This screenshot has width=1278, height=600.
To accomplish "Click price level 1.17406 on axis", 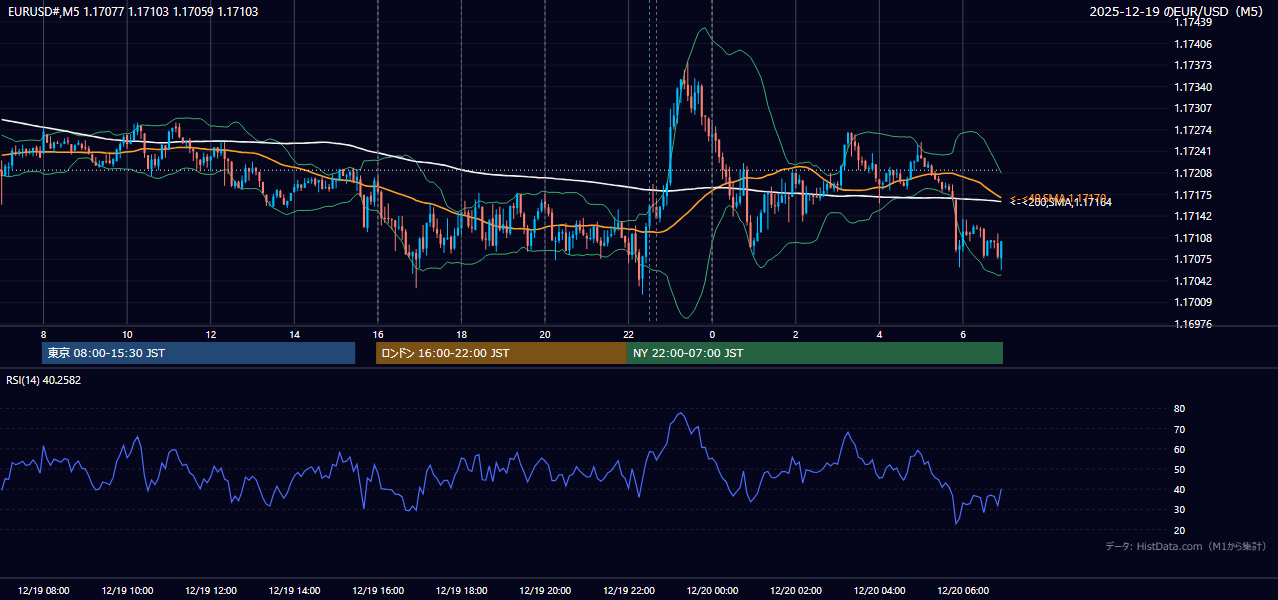I will (x=1193, y=44).
